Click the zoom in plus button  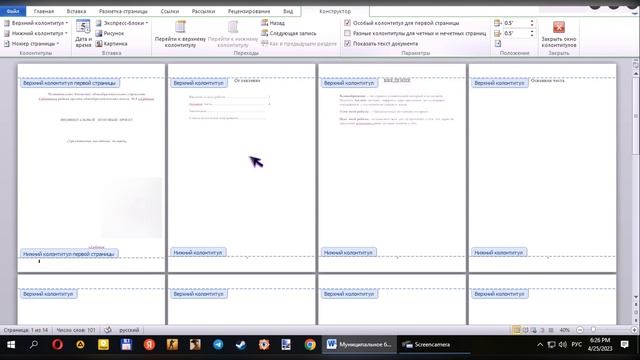click(x=634, y=330)
